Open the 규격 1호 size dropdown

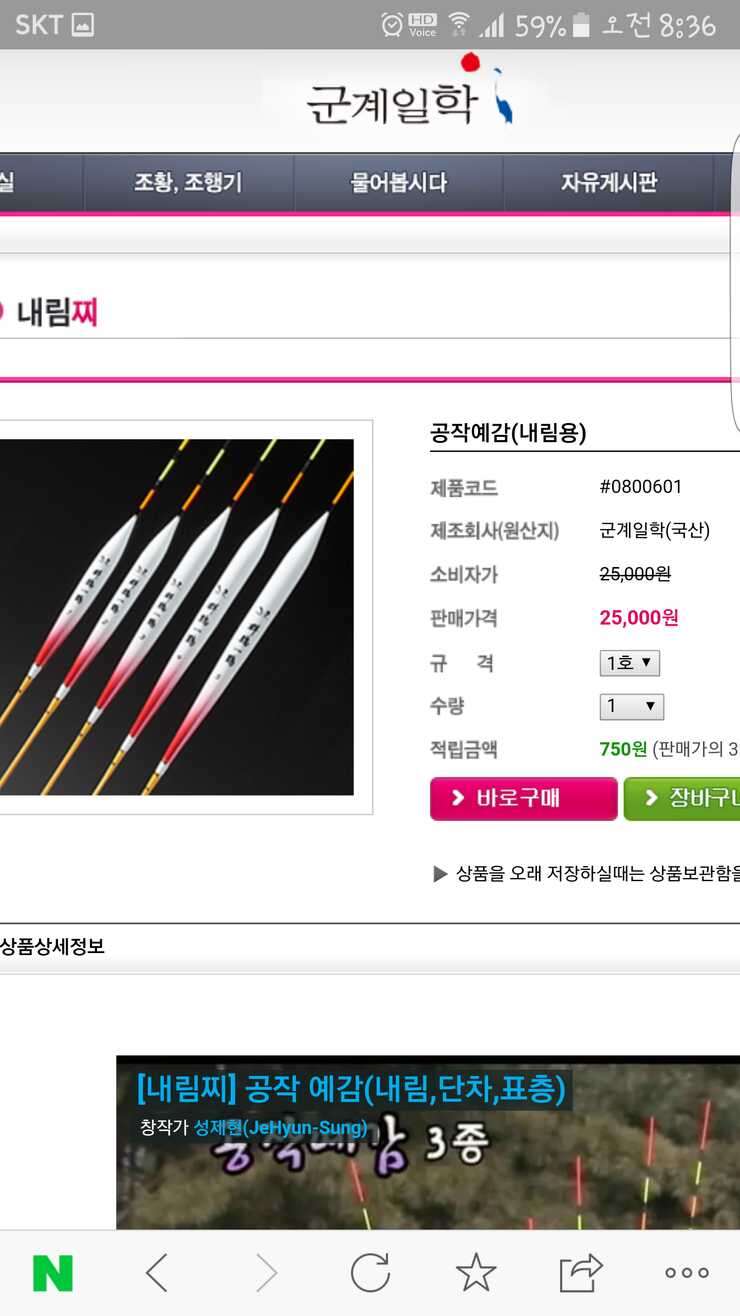click(x=630, y=663)
